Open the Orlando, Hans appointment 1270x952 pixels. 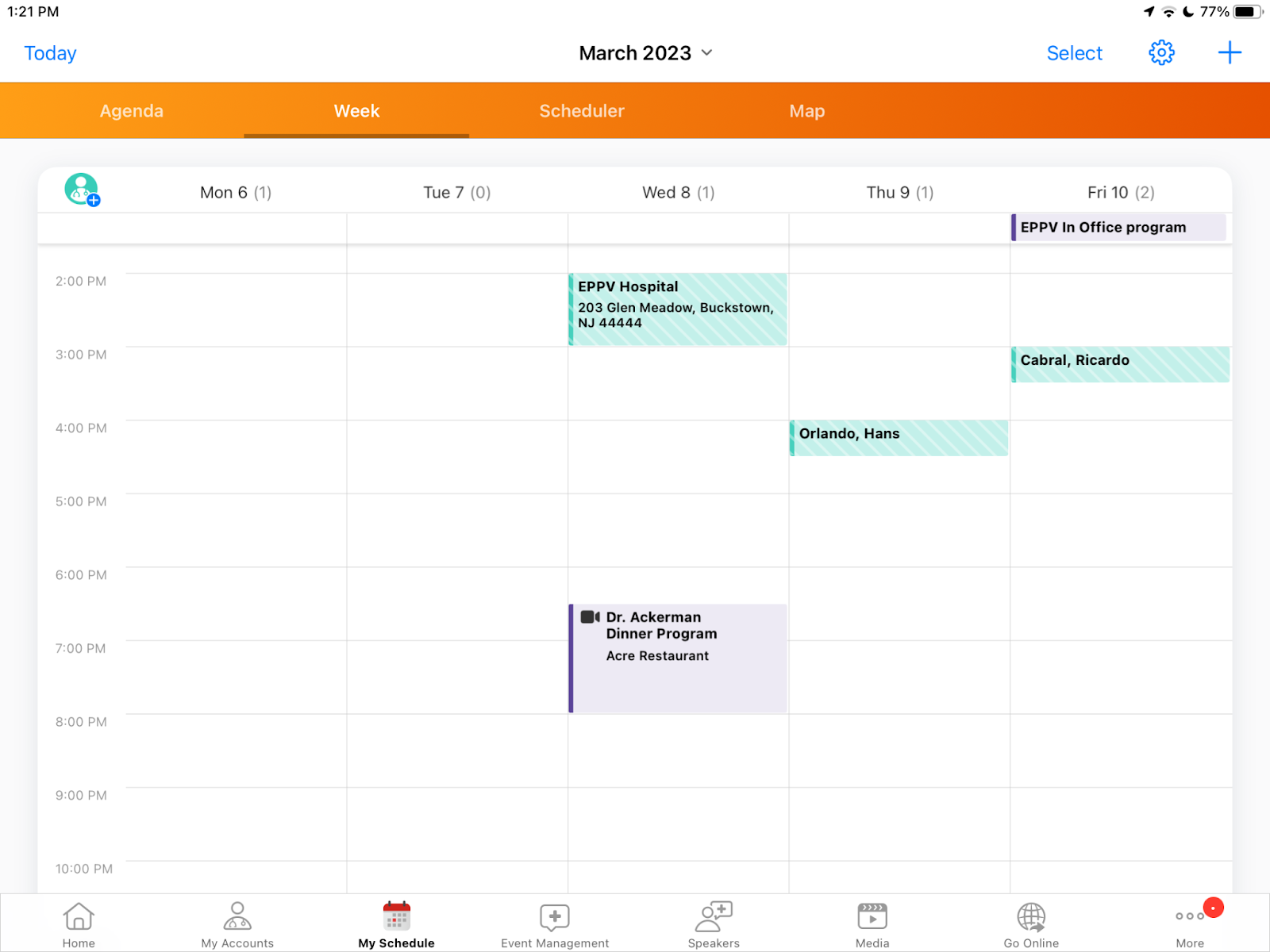coord(899,438)
